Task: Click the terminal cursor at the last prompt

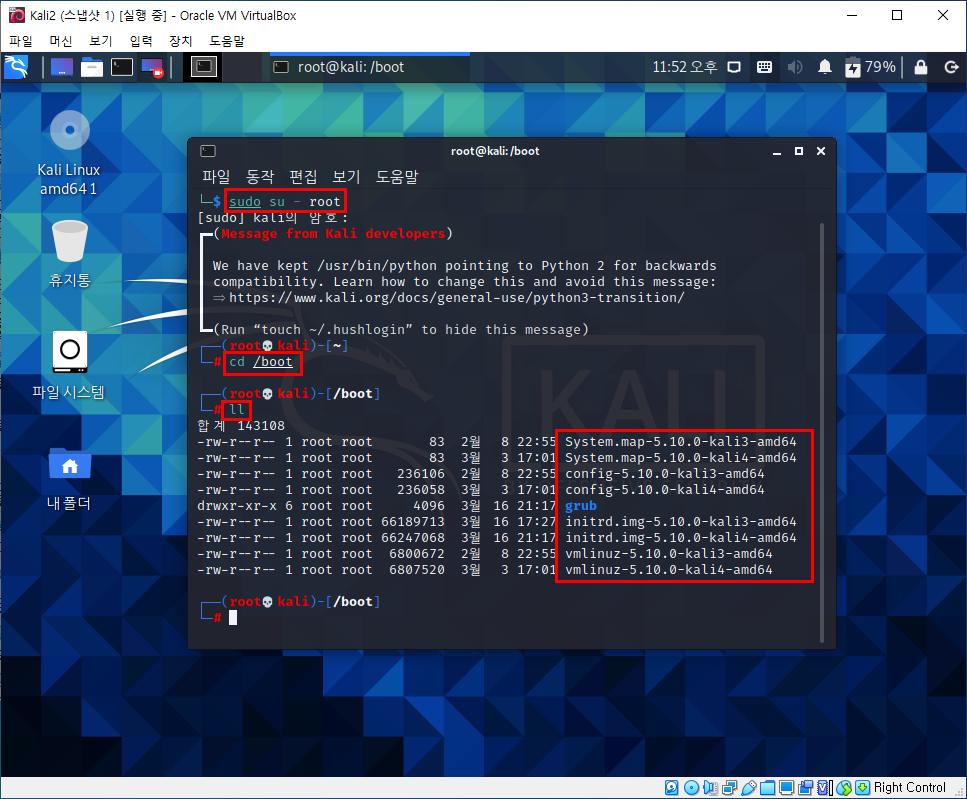Action: point(233,618)
